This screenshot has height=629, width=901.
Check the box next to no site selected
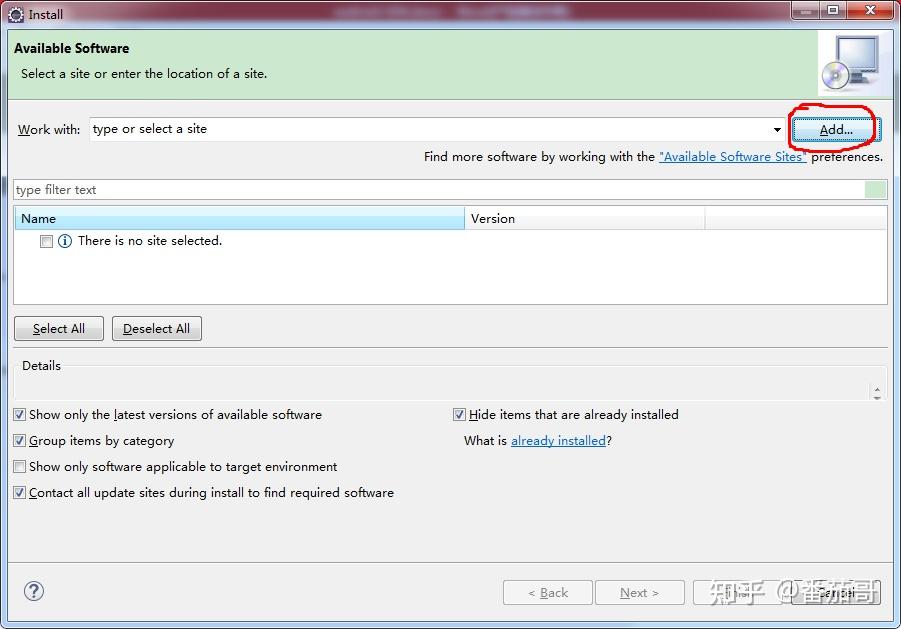[x=47, y=241]
